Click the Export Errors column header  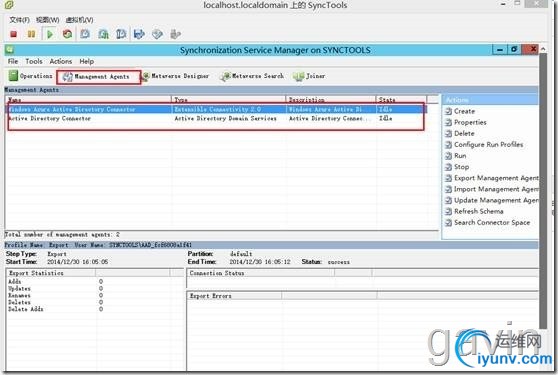click(234, 296)
